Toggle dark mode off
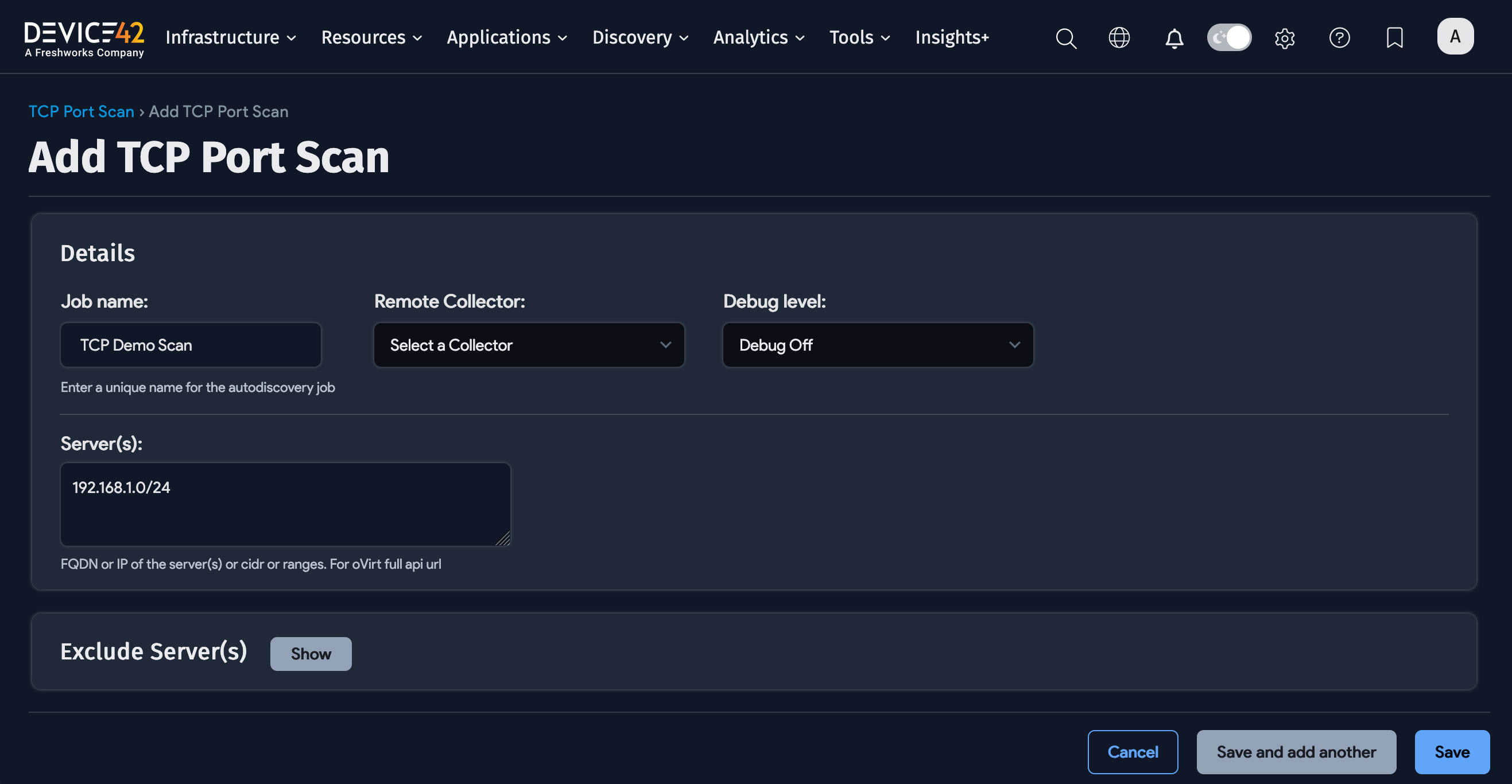 click(x=1229, y=37)
